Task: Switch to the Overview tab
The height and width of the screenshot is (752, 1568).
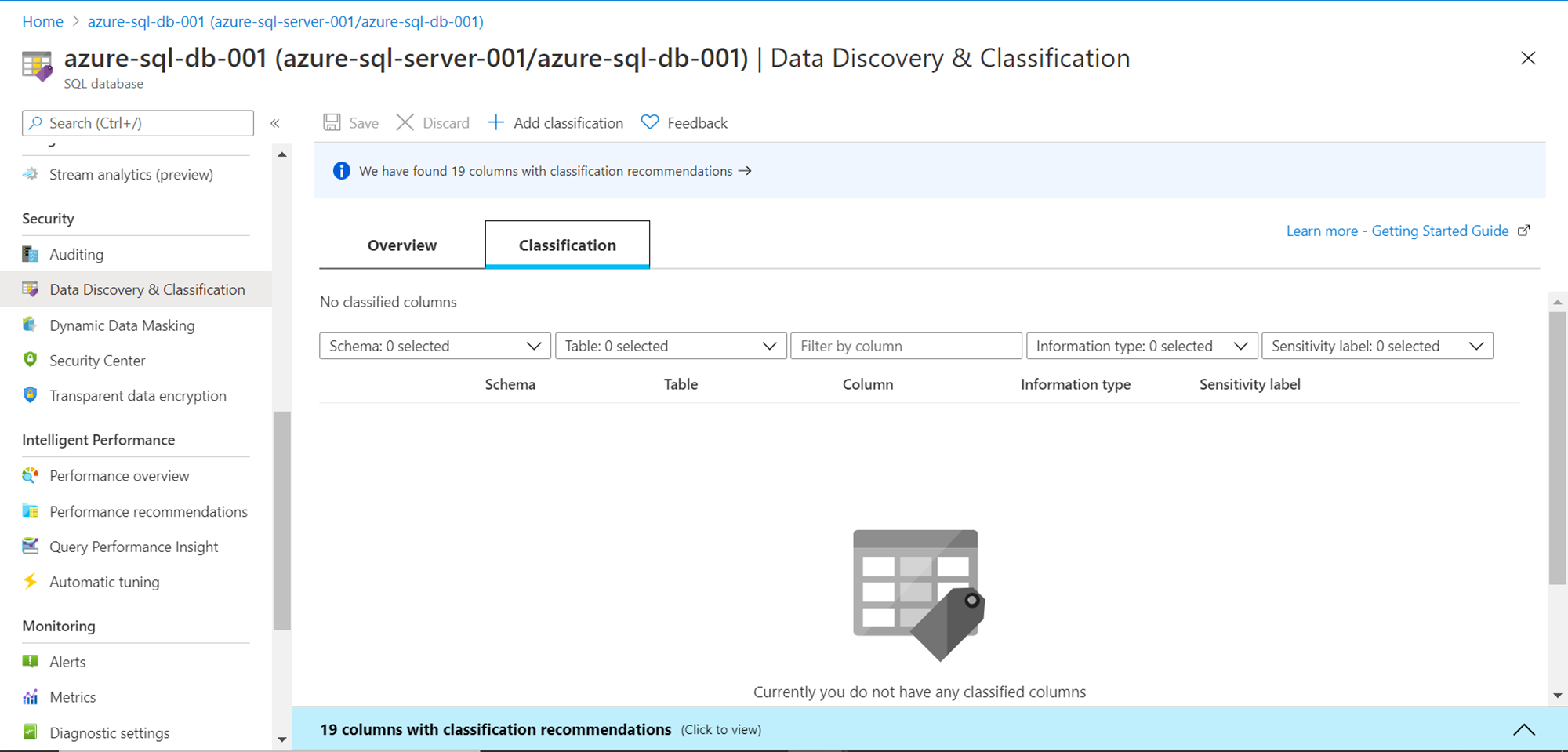Action: 402,245
